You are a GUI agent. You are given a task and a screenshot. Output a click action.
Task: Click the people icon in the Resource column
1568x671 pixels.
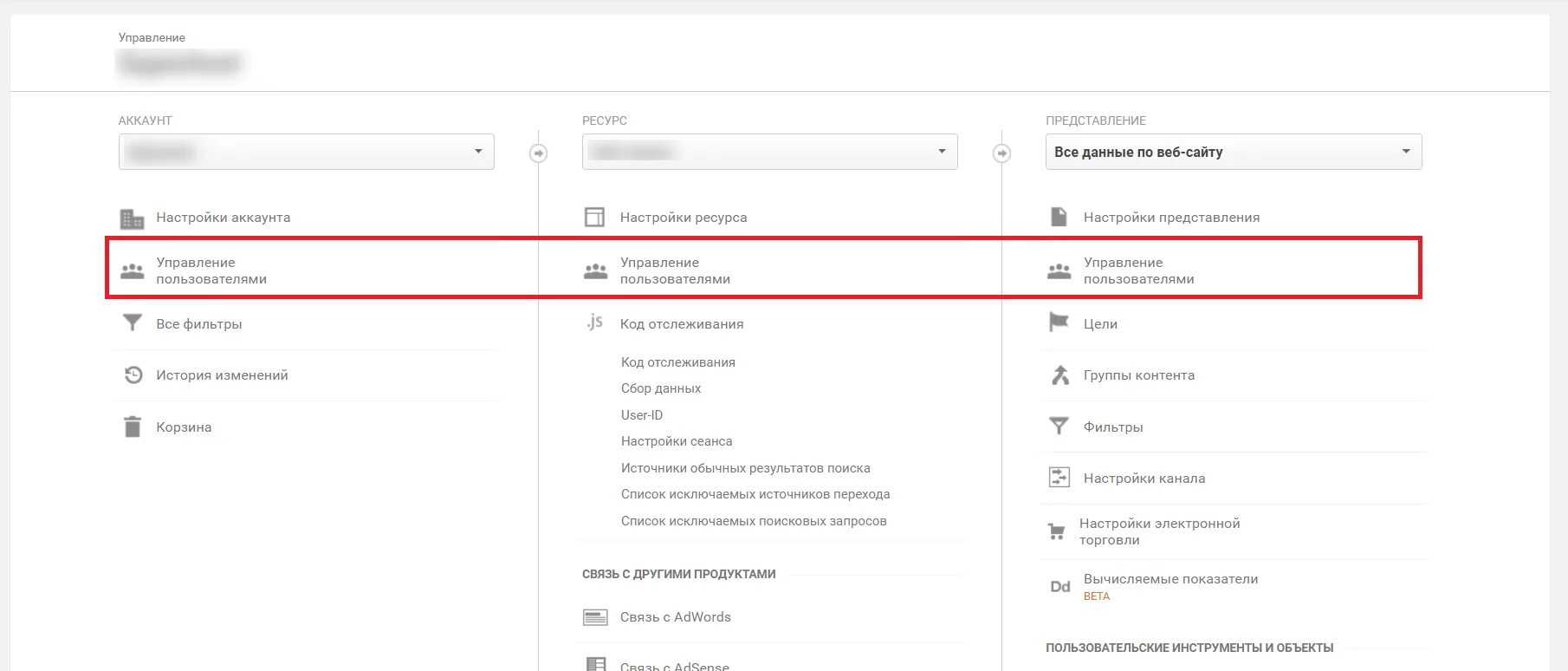pyautogui.click(x=595, y=270)
